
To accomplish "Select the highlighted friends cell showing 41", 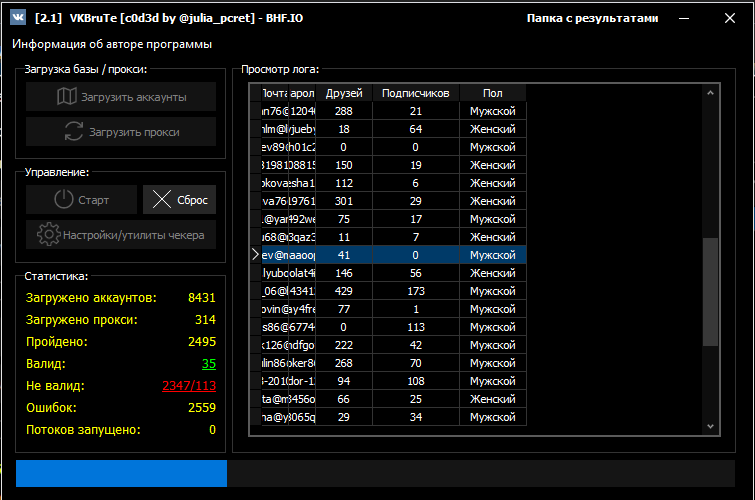I will pyautogui.click(x=344, y=255).
